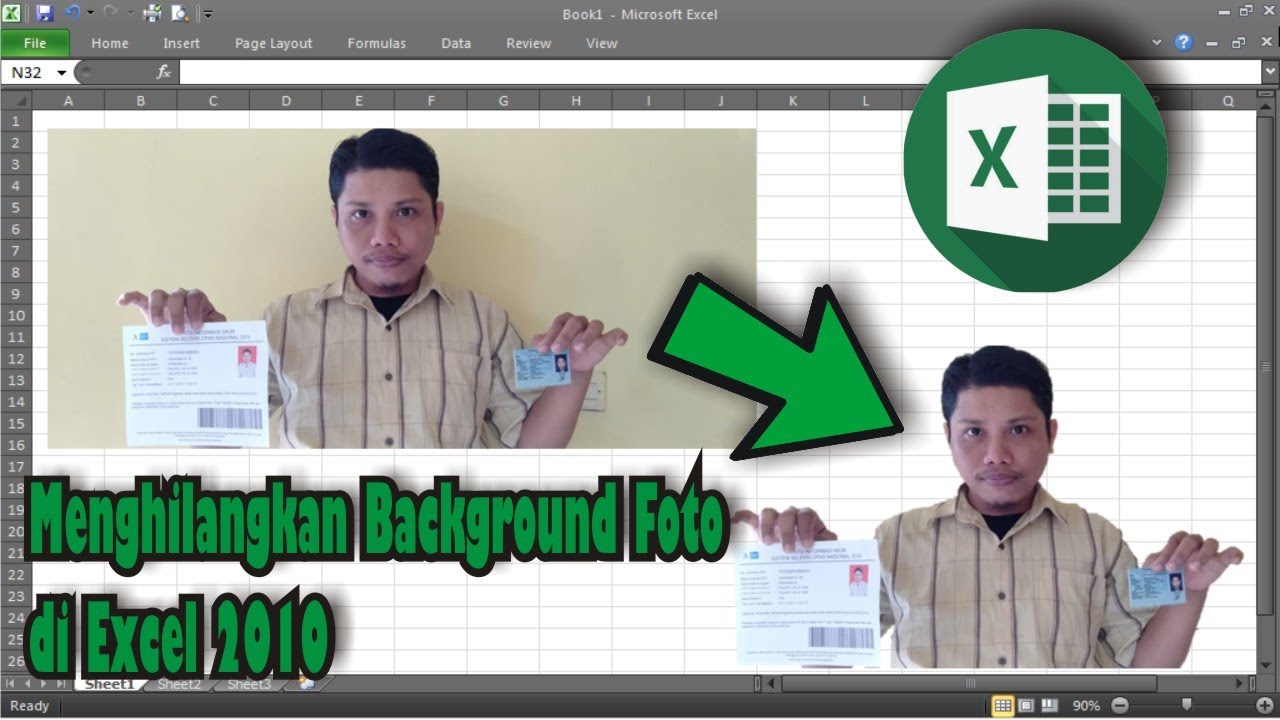Open Print Preview from Quick Access Toolbar
Image resolution: width=1280 pixels, height=720 pixels.
(x=180, y=13)
